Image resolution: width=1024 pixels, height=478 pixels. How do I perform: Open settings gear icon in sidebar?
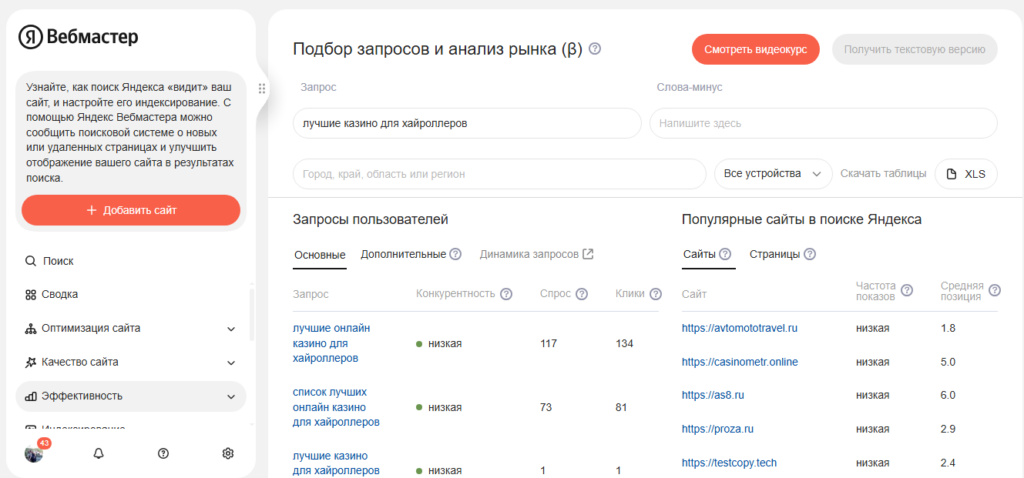click(228, 453)
